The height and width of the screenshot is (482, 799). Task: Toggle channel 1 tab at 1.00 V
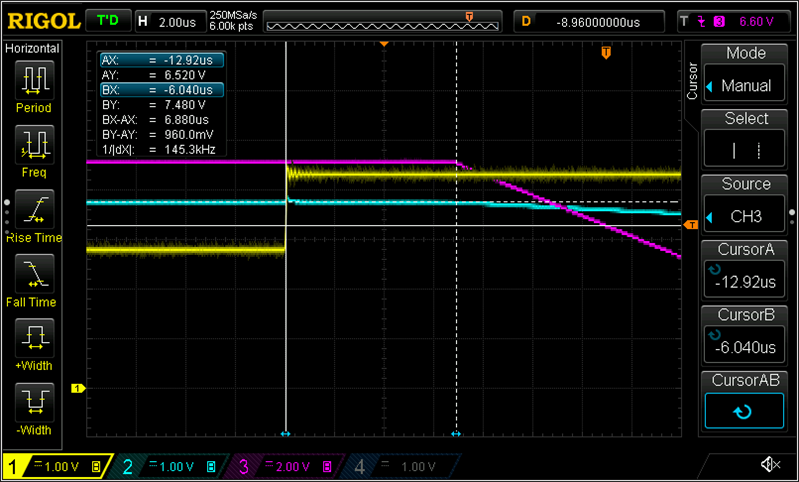pyautogui.click(x=58, y=466)
